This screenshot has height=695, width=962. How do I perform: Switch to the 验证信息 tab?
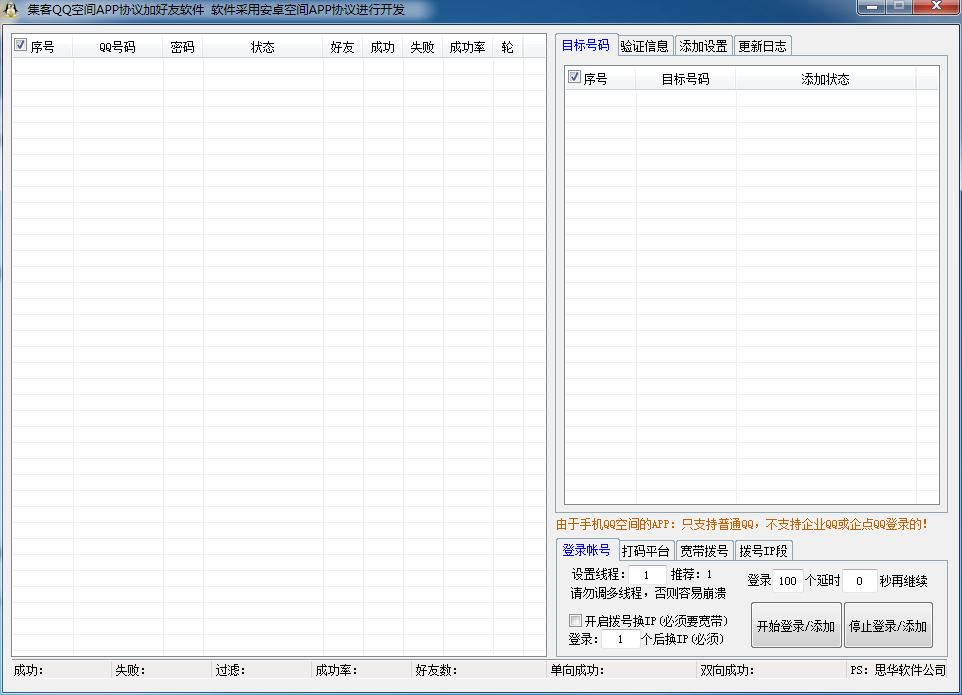(x=644, y=46)
